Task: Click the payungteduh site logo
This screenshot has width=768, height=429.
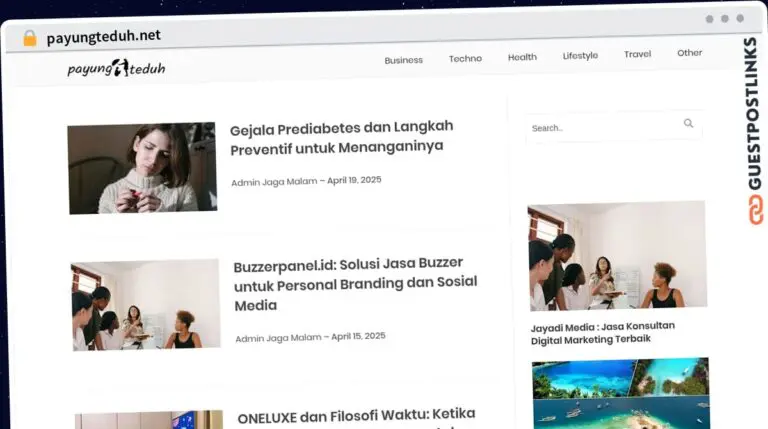Action: tap(116, 68)
